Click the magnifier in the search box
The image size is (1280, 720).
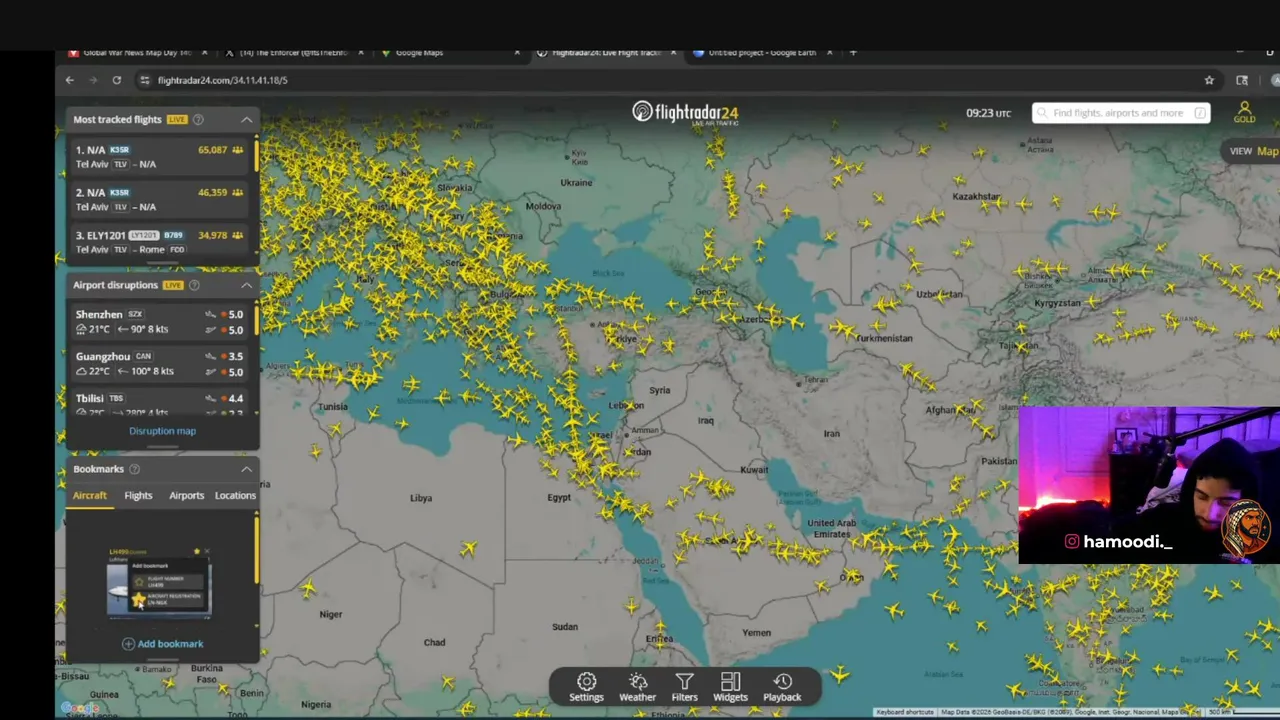(1042, 113)
